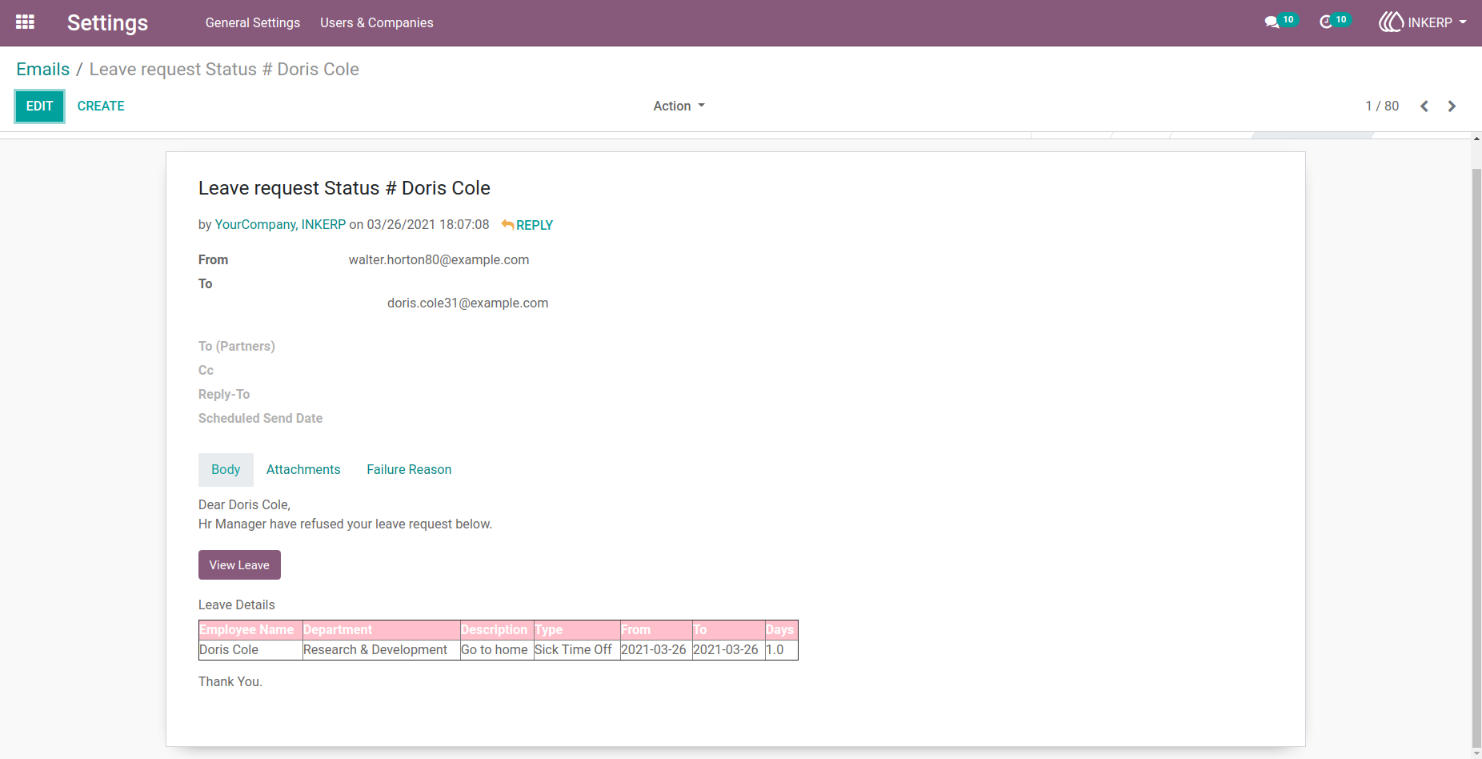Screen dimensions: 1482x759
Task: Click the View Leave button
Action: pos(240,565)
